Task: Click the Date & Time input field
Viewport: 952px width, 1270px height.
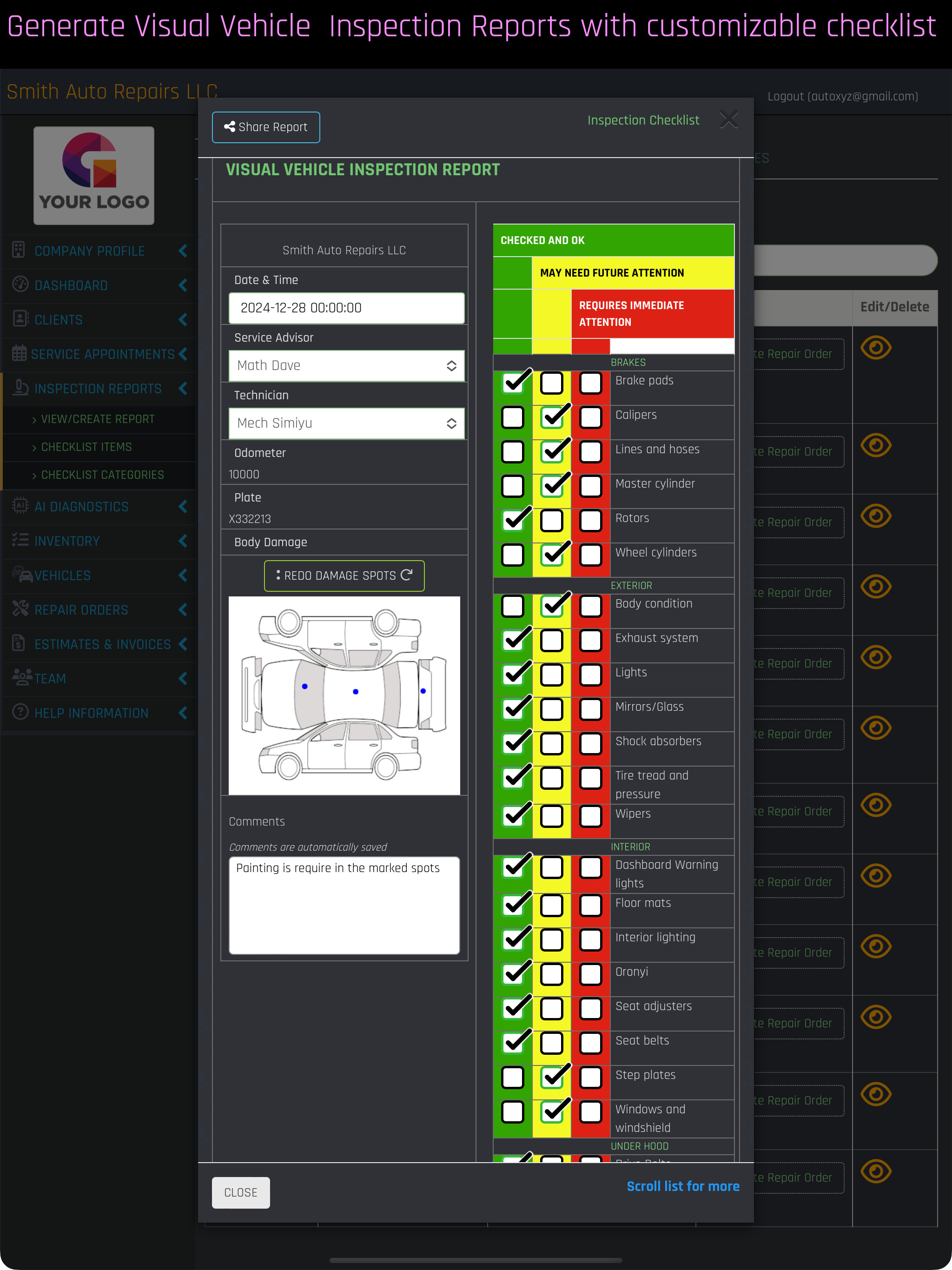Action: tap(346, 308)
